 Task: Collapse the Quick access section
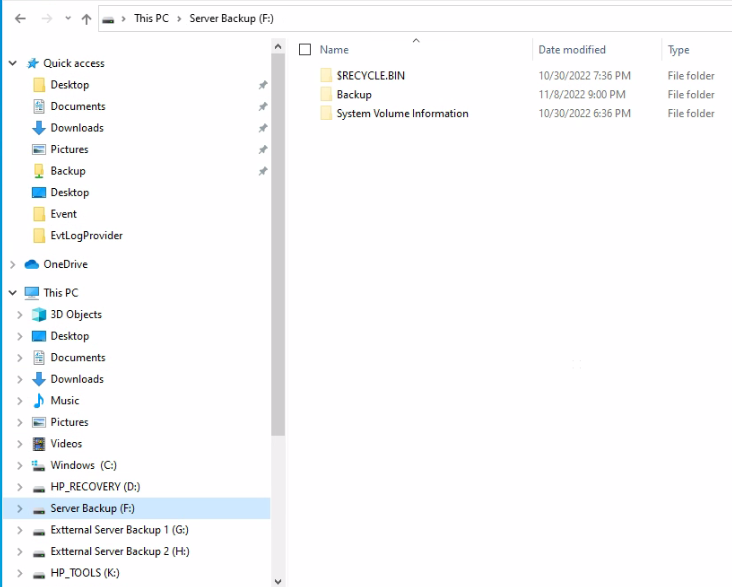click(x=13, y=63)
